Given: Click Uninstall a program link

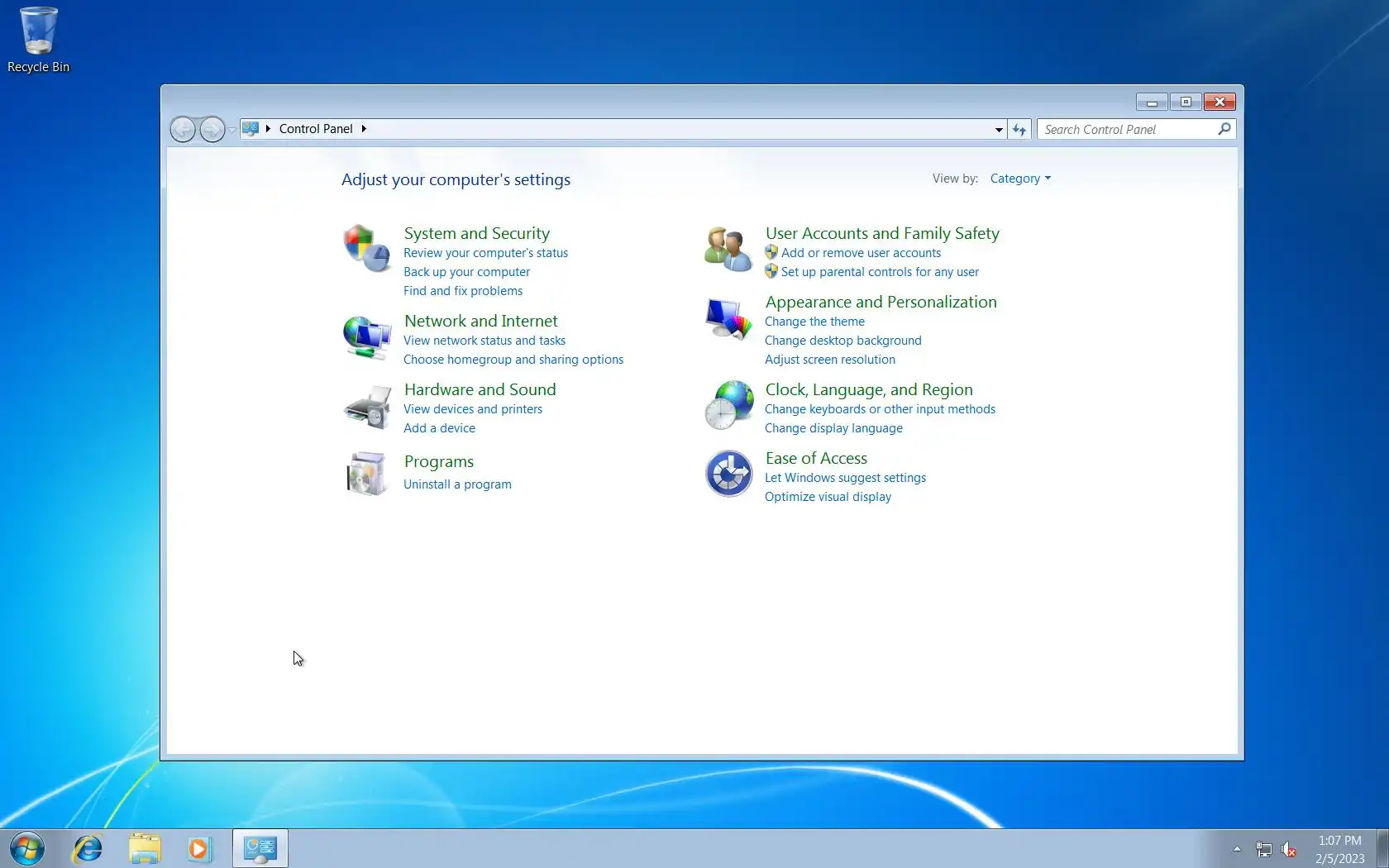Looking at the screenshot, I should 457,484.
